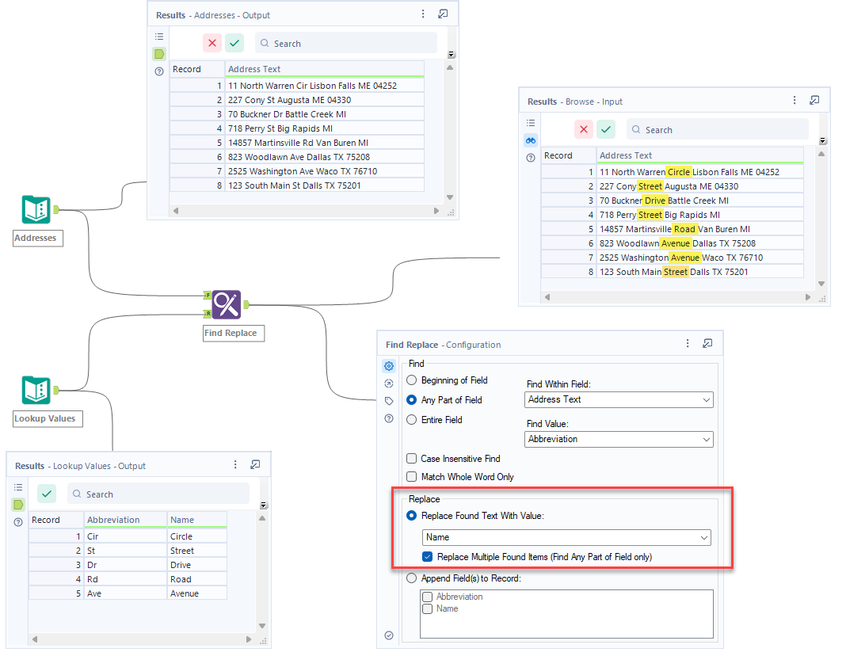Viewport: 846px width, 668px height.
Task: Expand small dropdown arrow in Addresses results toolbar
Action: (x=452, y=54)
